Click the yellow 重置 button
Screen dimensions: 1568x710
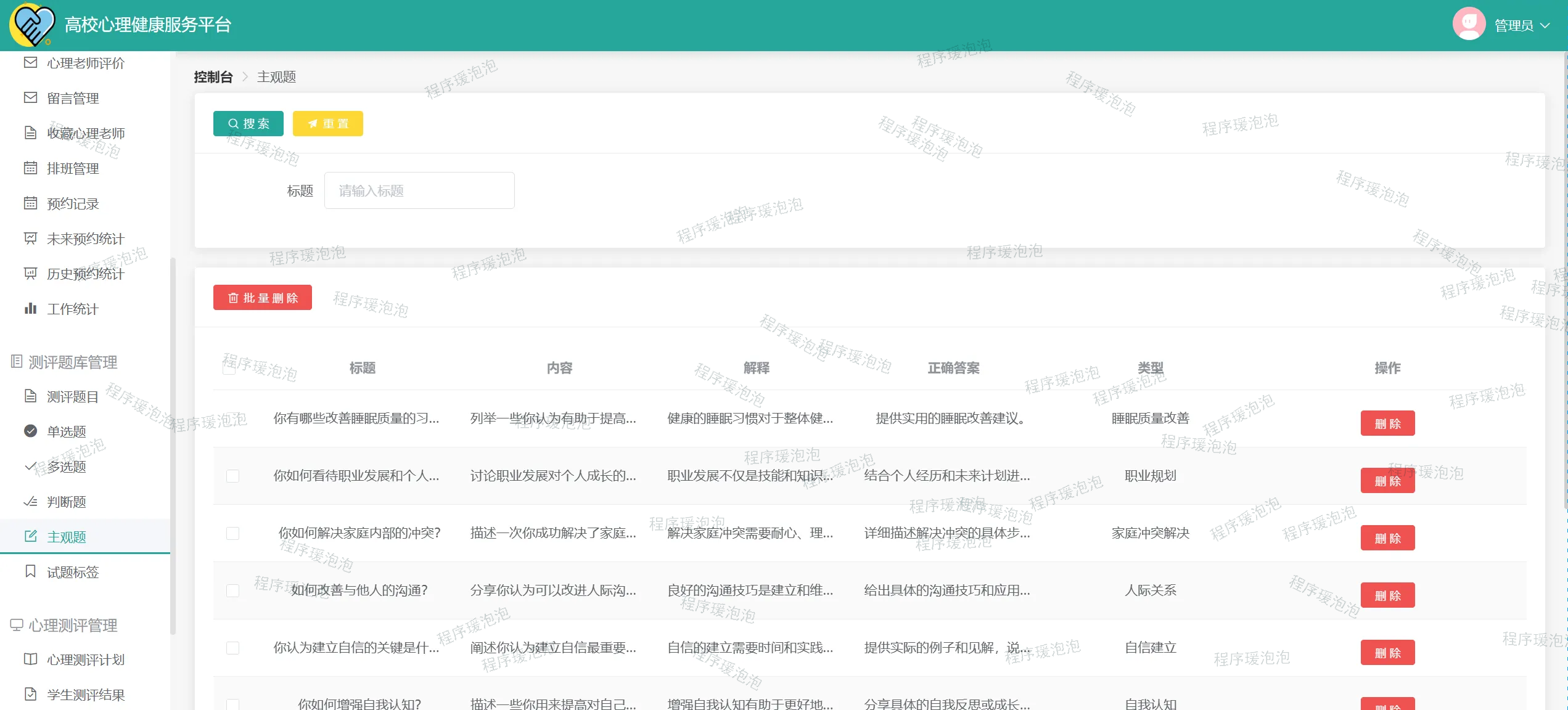[x=327, y=124]
